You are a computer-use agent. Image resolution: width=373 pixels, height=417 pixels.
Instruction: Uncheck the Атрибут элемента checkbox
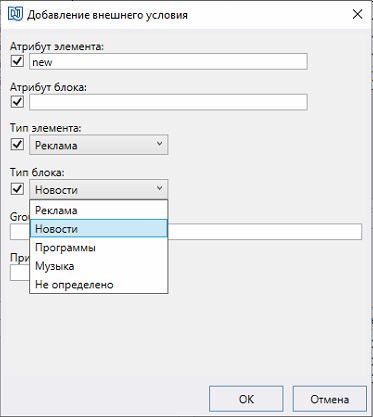tap(17, 62)
